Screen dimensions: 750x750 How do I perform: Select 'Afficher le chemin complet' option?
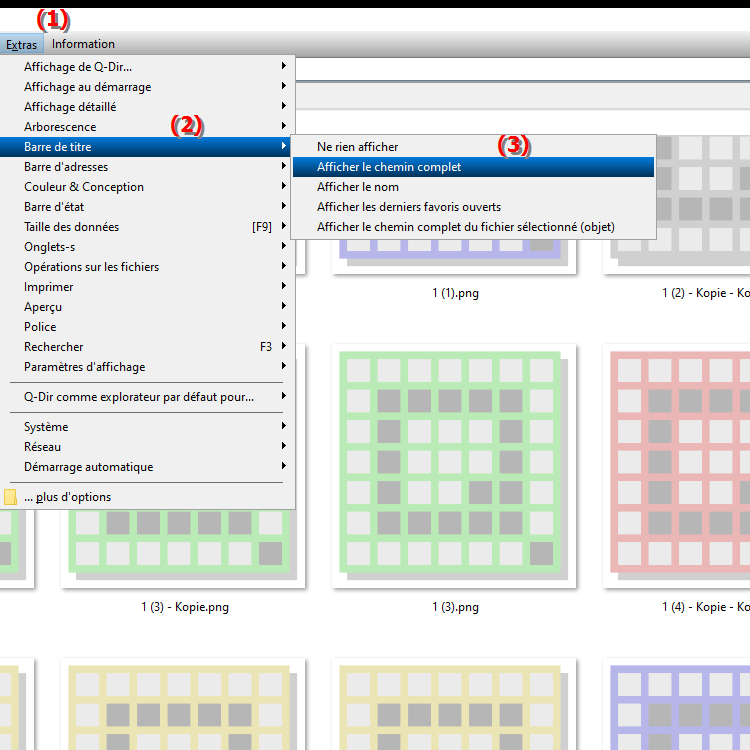click(x=473, y=167)
